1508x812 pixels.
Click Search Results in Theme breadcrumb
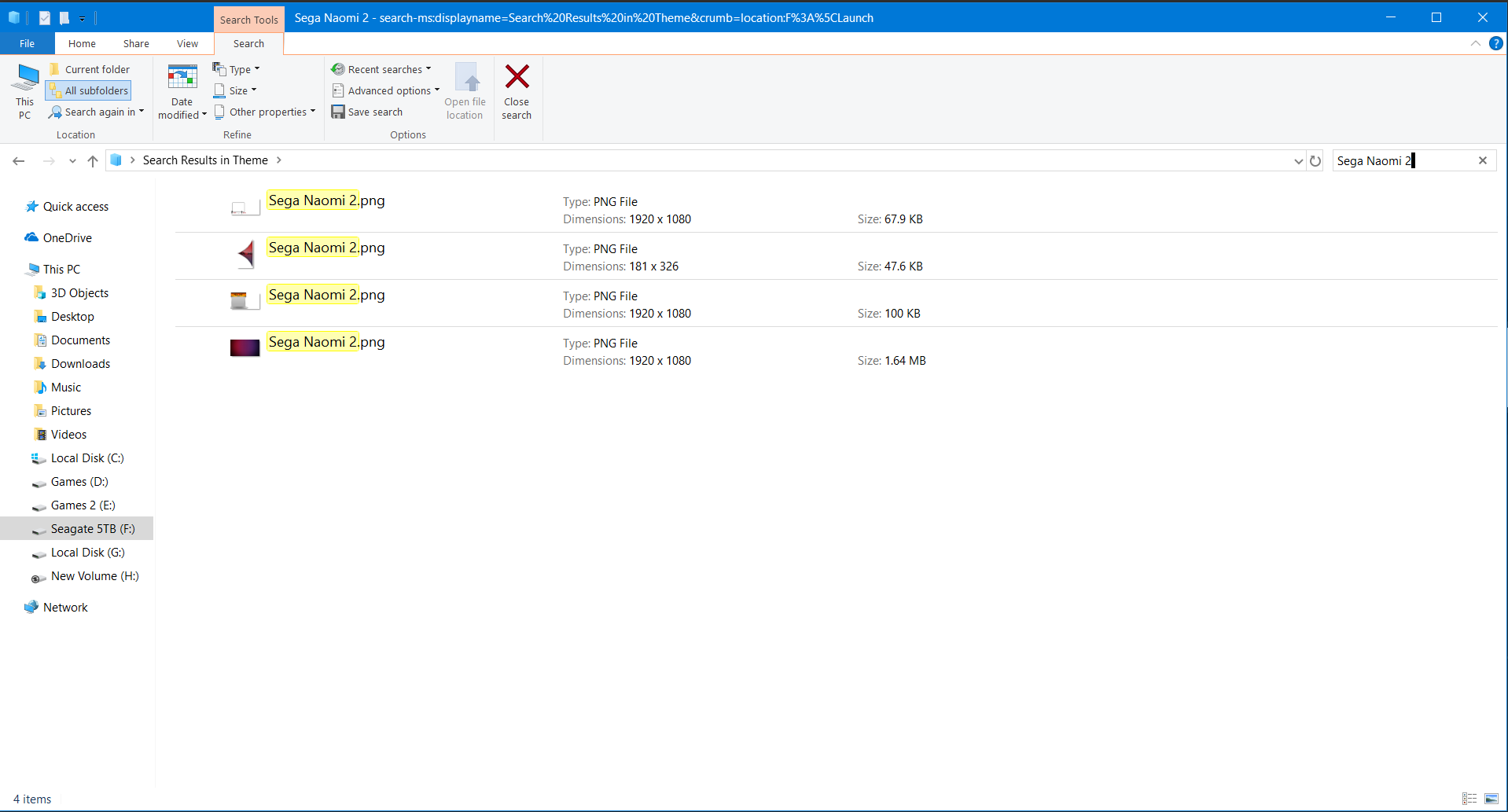[x=205, y=160]
